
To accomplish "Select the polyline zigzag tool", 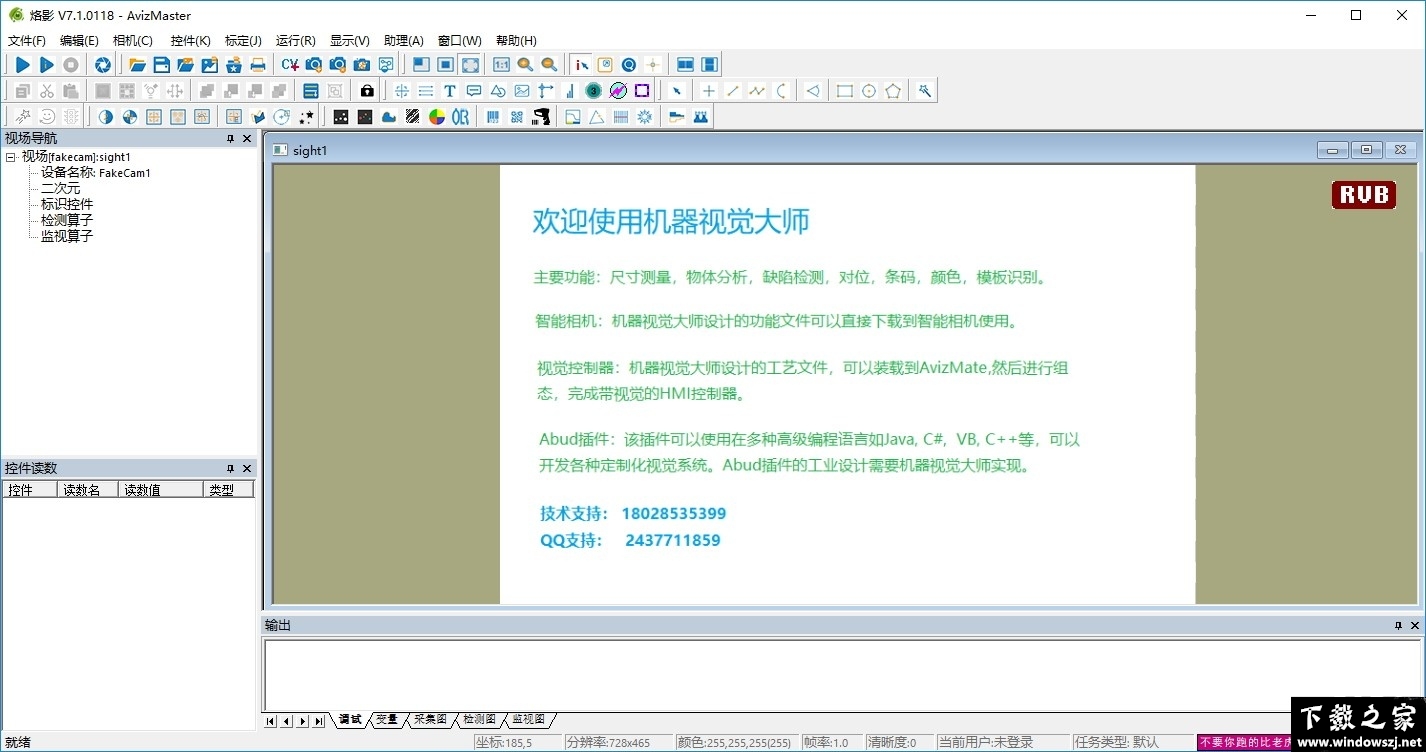I will pyautogui.click(x=757, y=91).
